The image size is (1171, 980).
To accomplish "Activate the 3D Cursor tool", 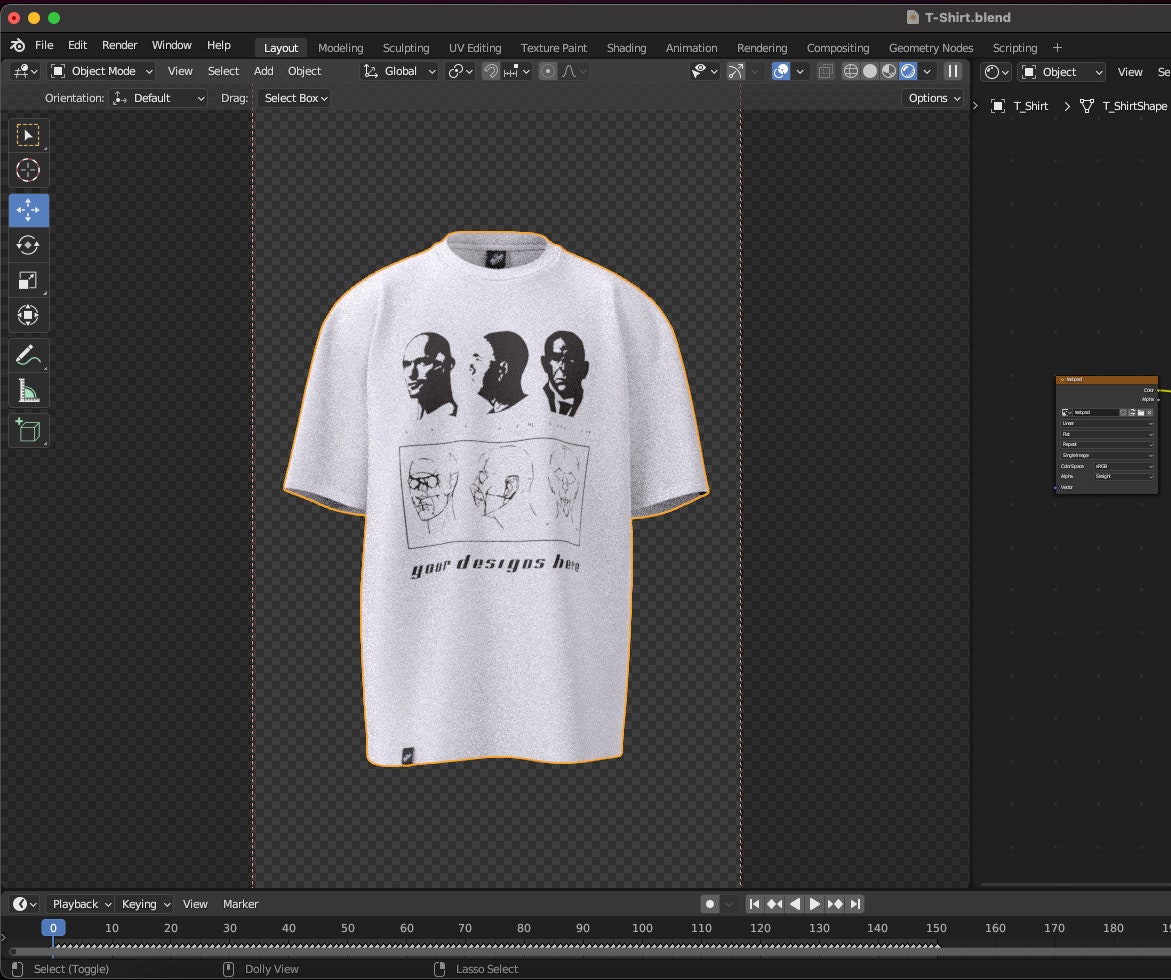I will [28, 170].
